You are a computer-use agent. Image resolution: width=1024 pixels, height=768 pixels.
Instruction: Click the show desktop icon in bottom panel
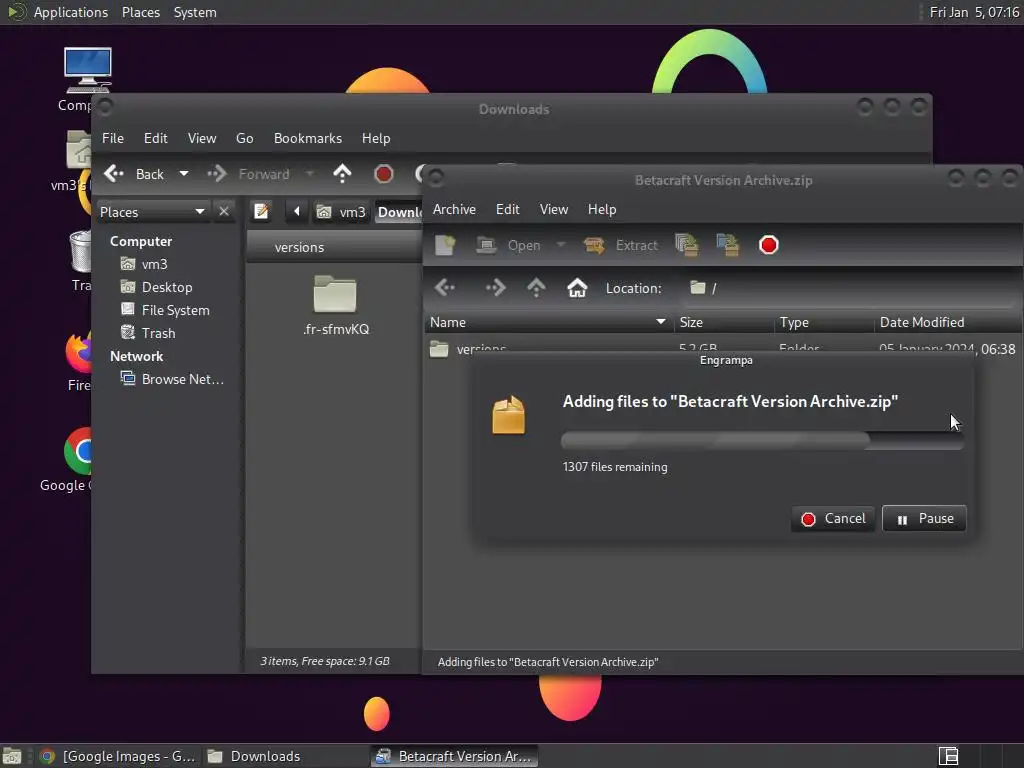coord(12,756)
